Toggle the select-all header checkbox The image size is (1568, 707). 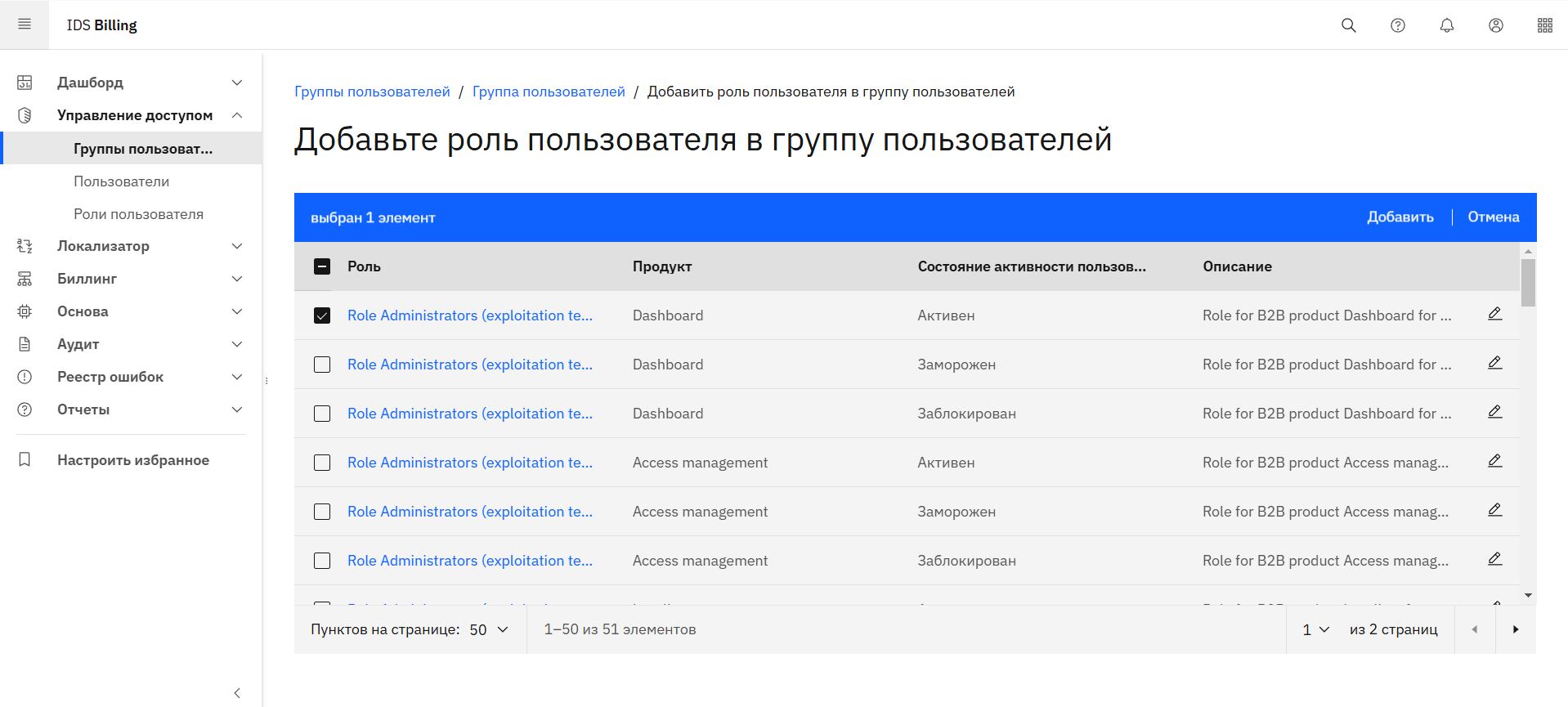[322, 266]
